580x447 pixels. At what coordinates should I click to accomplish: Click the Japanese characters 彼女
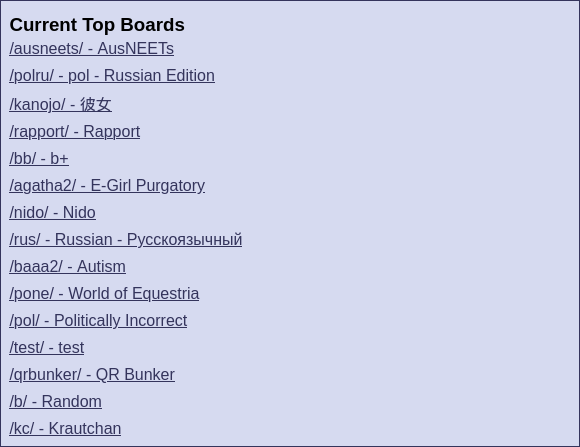(96, 104)
